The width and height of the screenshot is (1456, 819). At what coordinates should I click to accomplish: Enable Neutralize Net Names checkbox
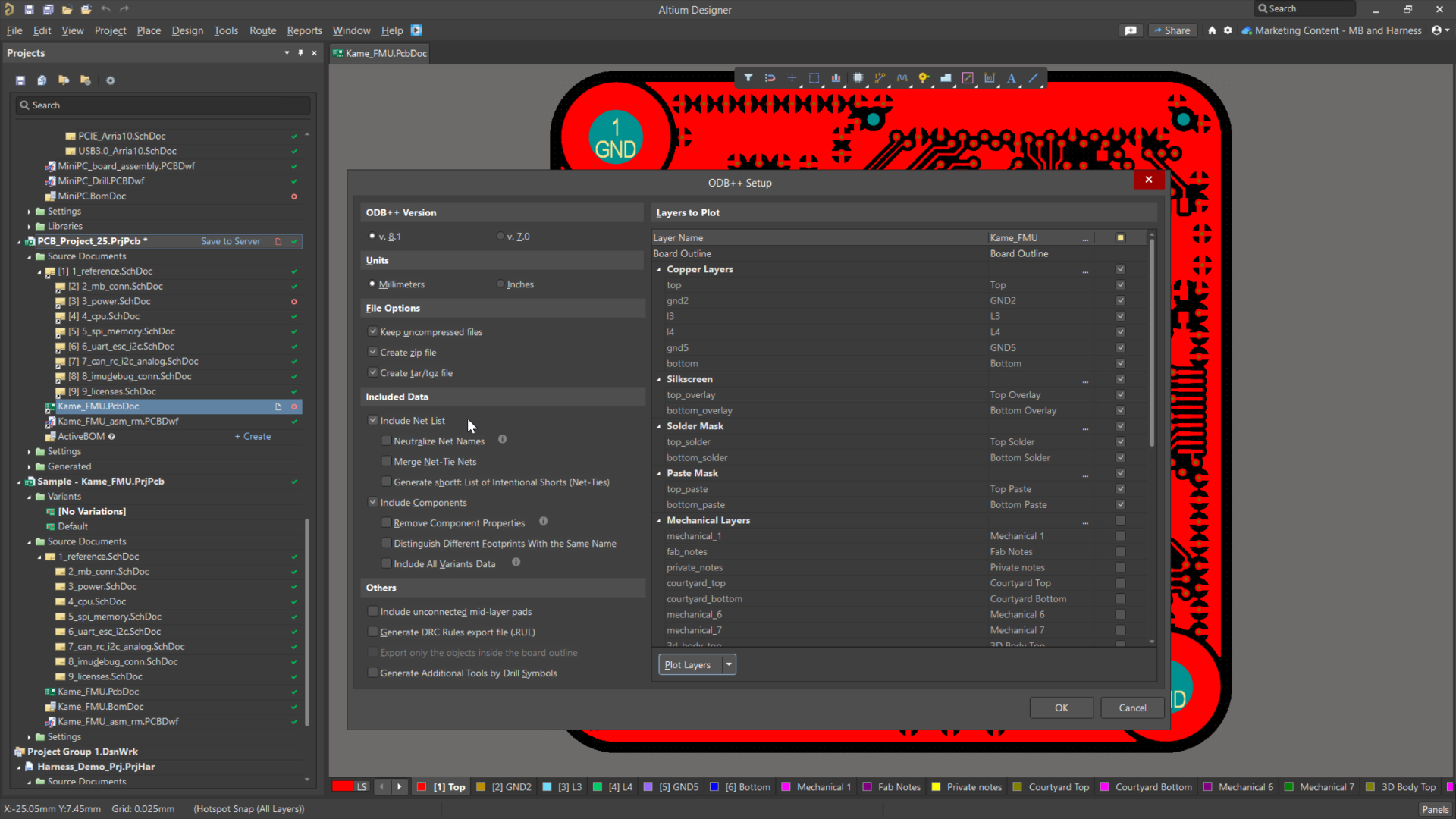tap(387, 441)
